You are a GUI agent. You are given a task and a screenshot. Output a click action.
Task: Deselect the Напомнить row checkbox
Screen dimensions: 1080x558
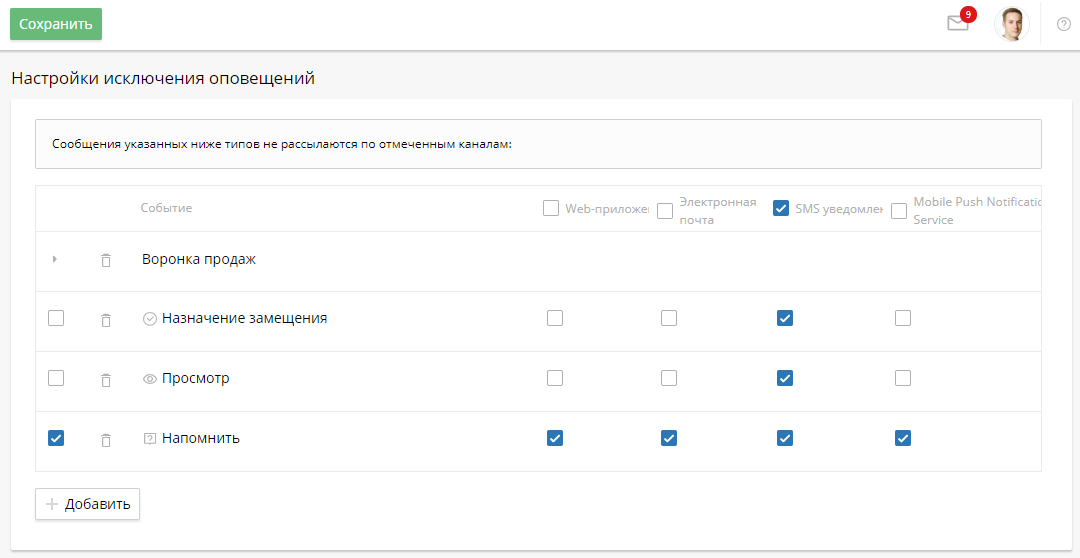(56, 437)
